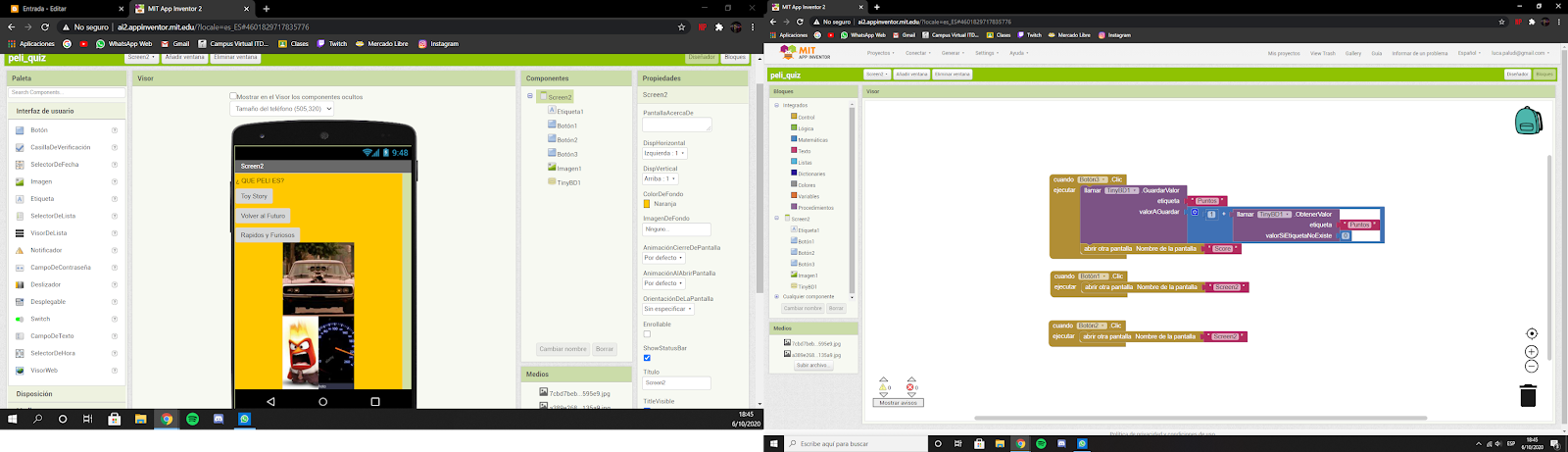This screenshot has width=1568, height=452.
Task: Click Diseñador button in Blocks window
Action: point(1517,75)
